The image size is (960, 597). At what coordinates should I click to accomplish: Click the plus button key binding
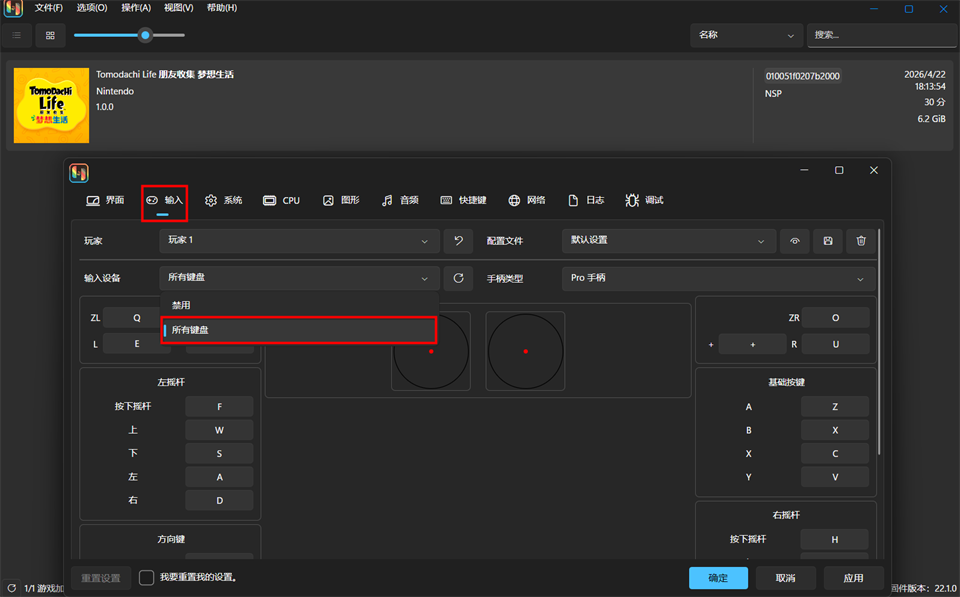coord(752,344)
